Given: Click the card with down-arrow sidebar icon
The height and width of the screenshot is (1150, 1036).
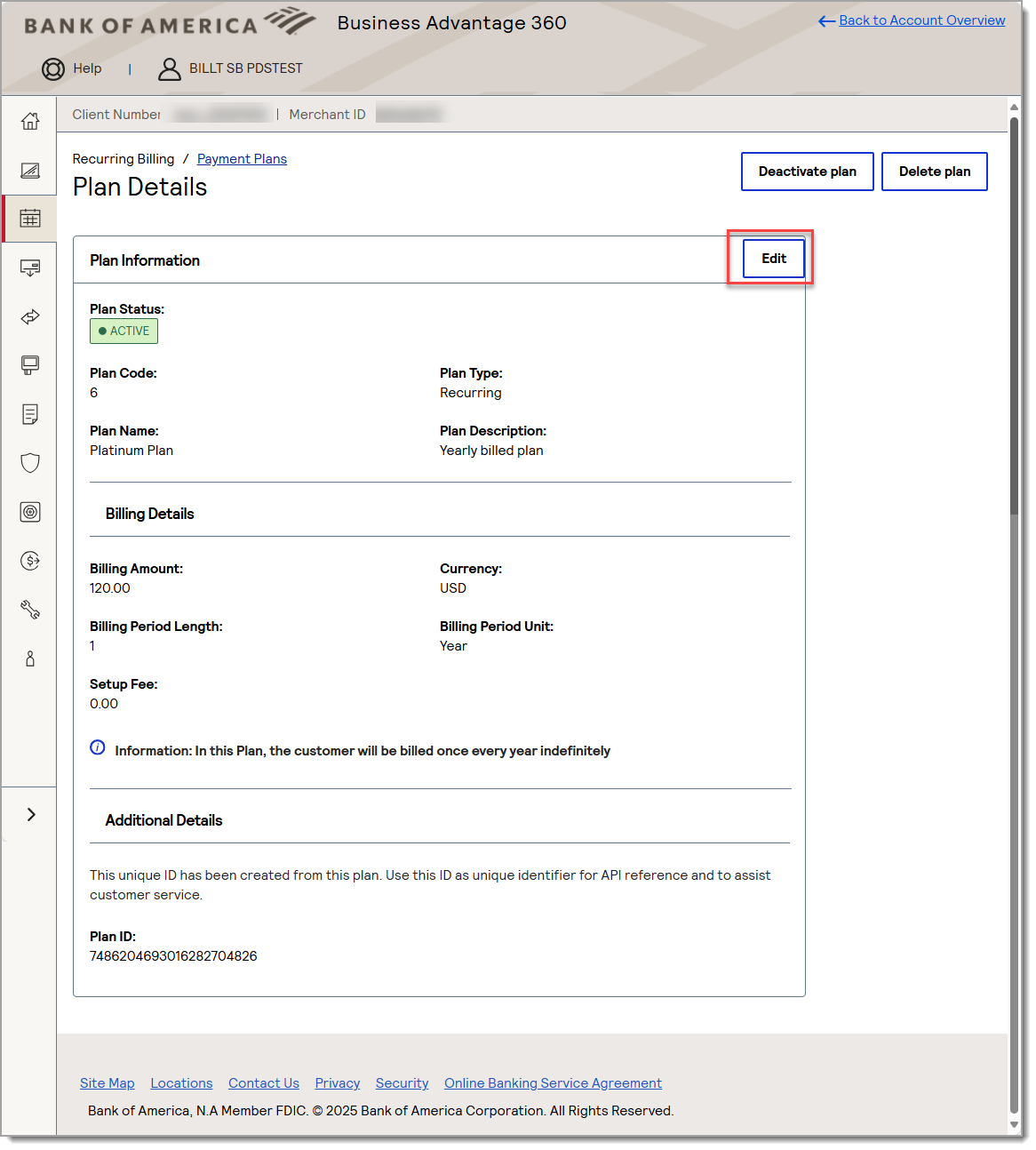Looking at the screenshot, I should (30, 268).
